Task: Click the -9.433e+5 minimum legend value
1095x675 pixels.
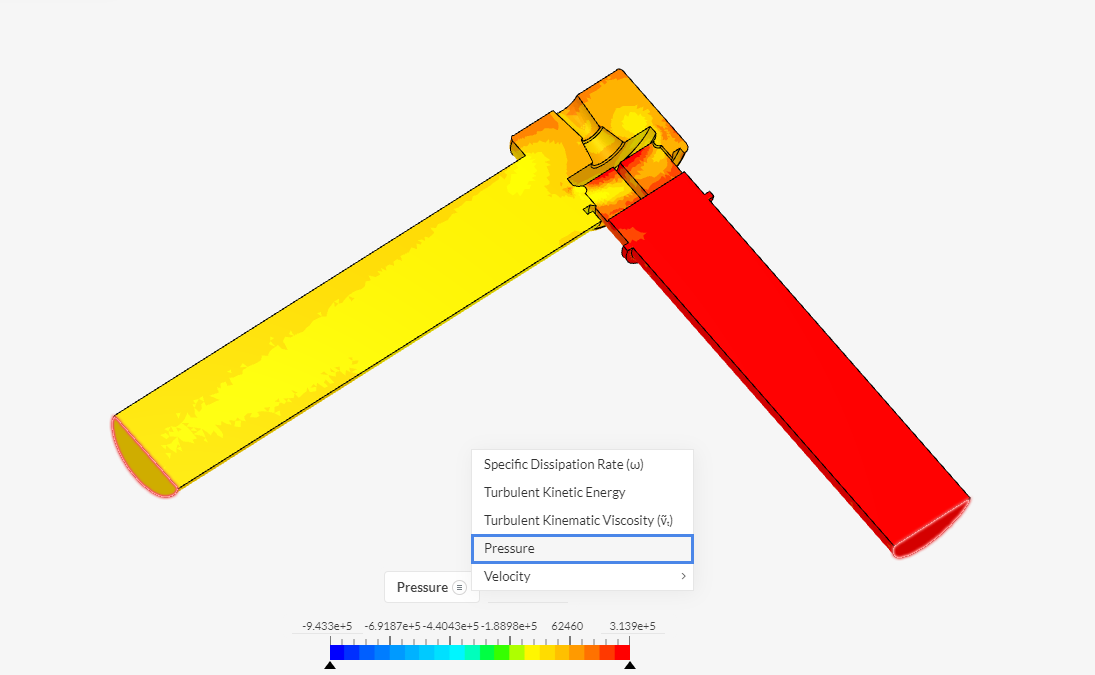Action: click(327, 625)
